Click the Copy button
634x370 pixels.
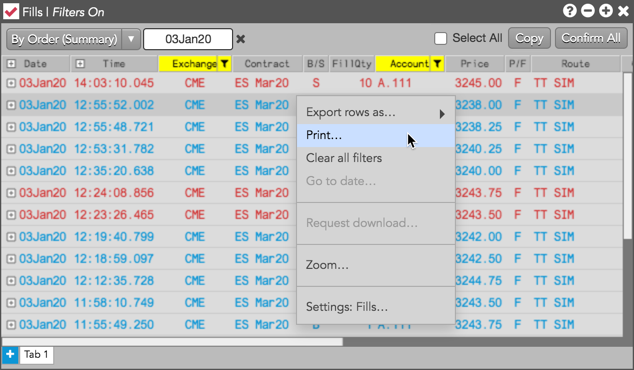coord(529,38)
